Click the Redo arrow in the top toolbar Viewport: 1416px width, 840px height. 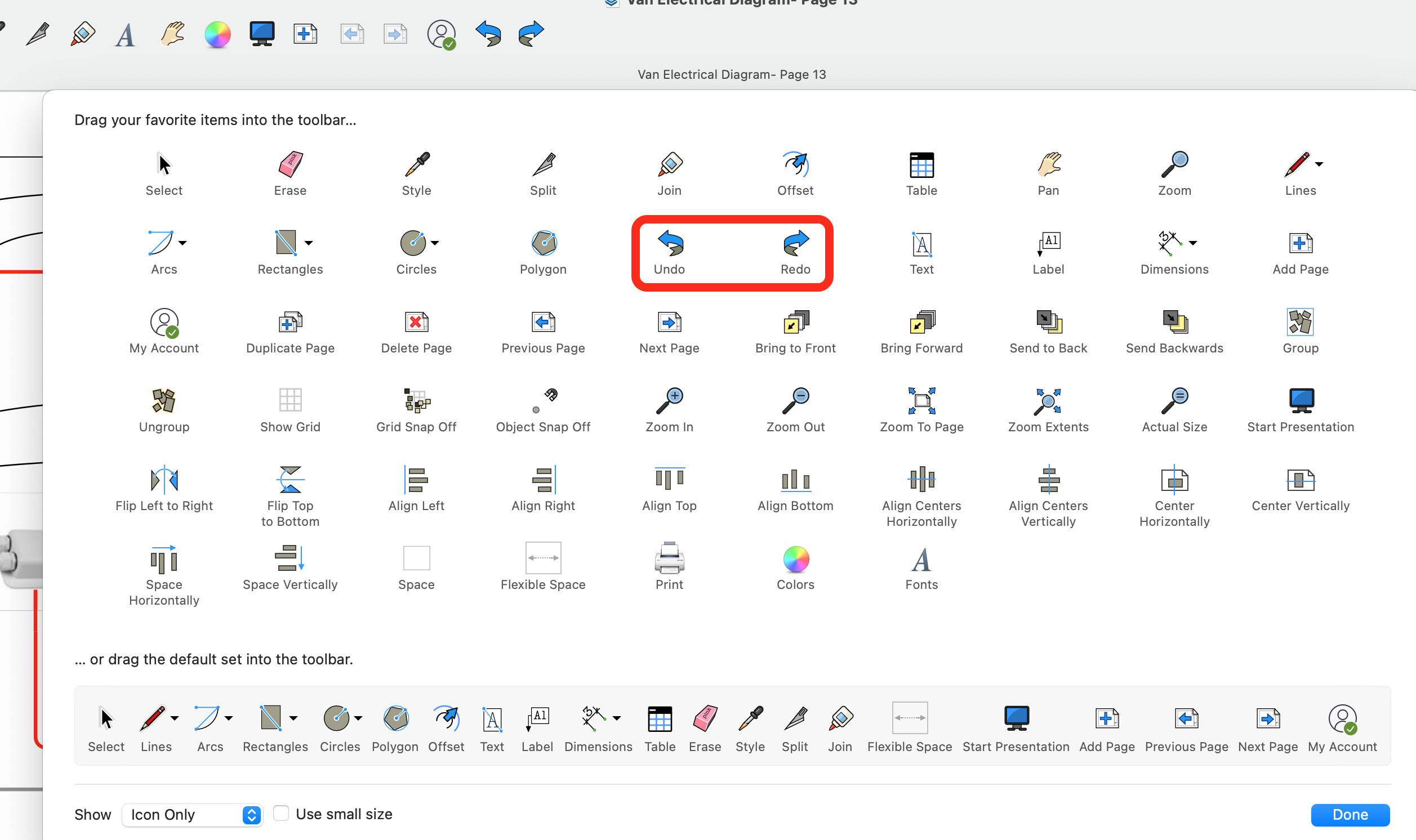(531, 34)
